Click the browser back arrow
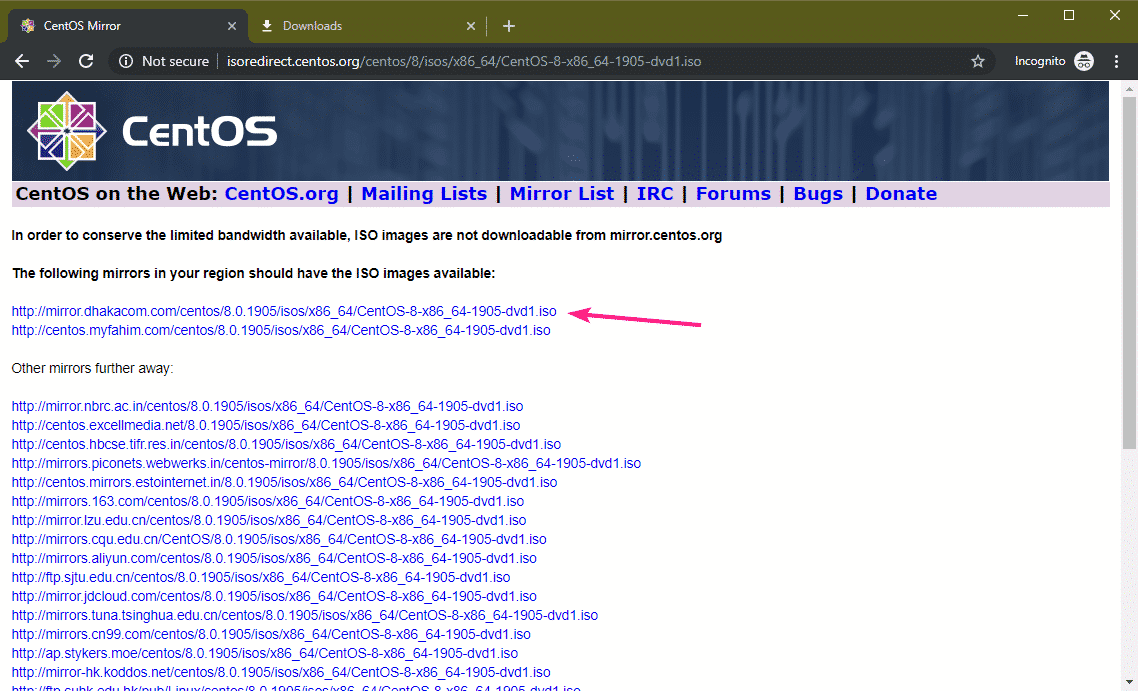 pyautogui.click(x=22, y=62)
